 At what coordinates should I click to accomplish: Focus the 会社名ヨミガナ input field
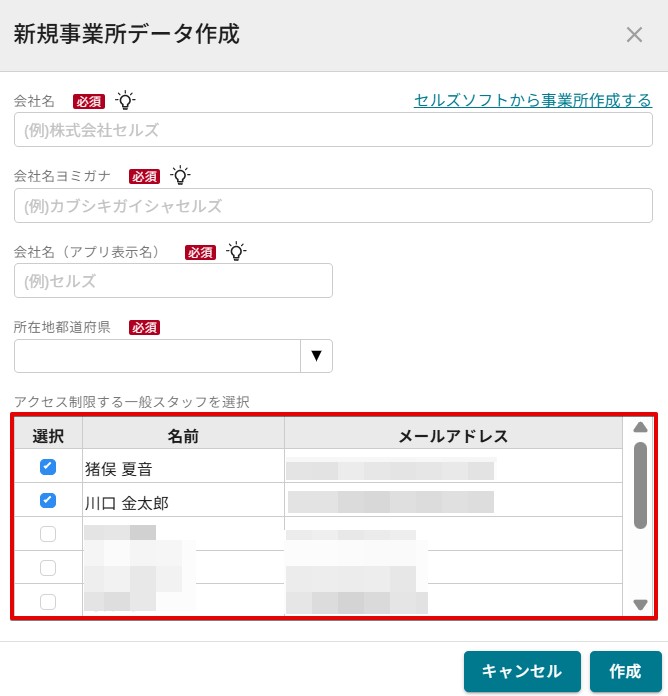pos(333,206)
